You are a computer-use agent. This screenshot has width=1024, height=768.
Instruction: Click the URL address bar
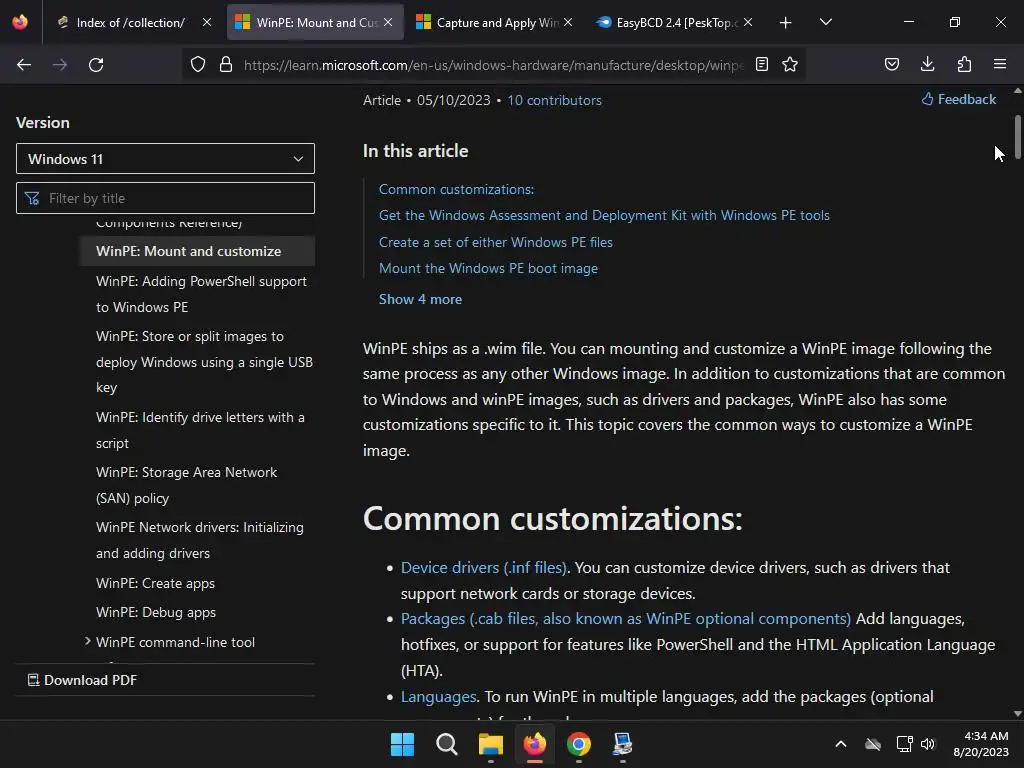(x=493, y=65)
